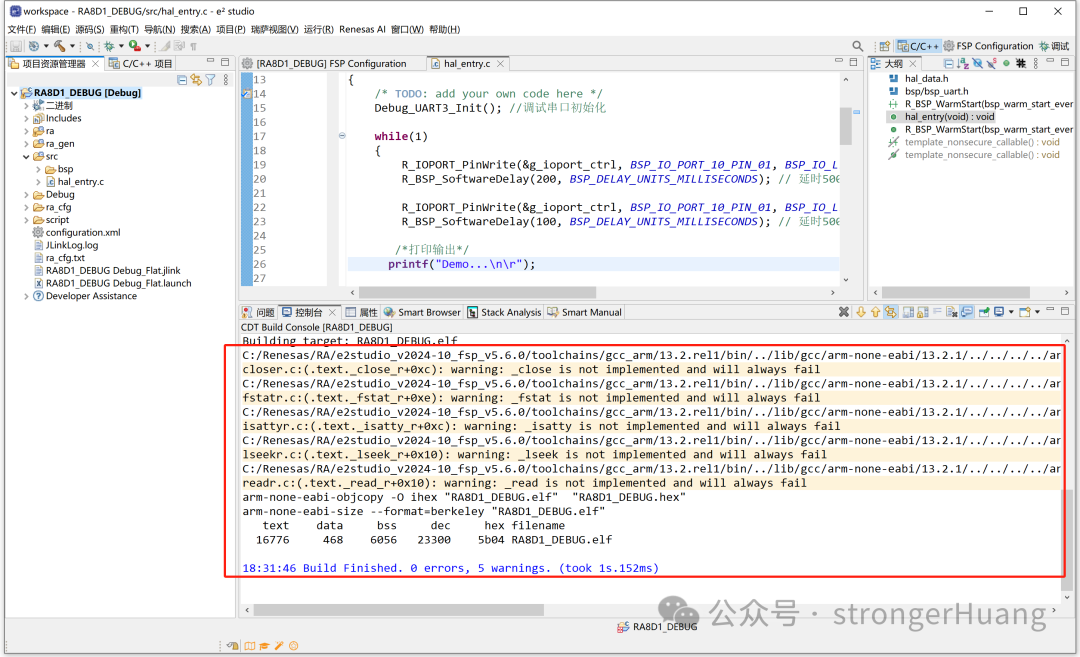This screenshot has height=657, width=1080.
Task: Expand bsp folder under src
Action: click(x=38, y=169)
